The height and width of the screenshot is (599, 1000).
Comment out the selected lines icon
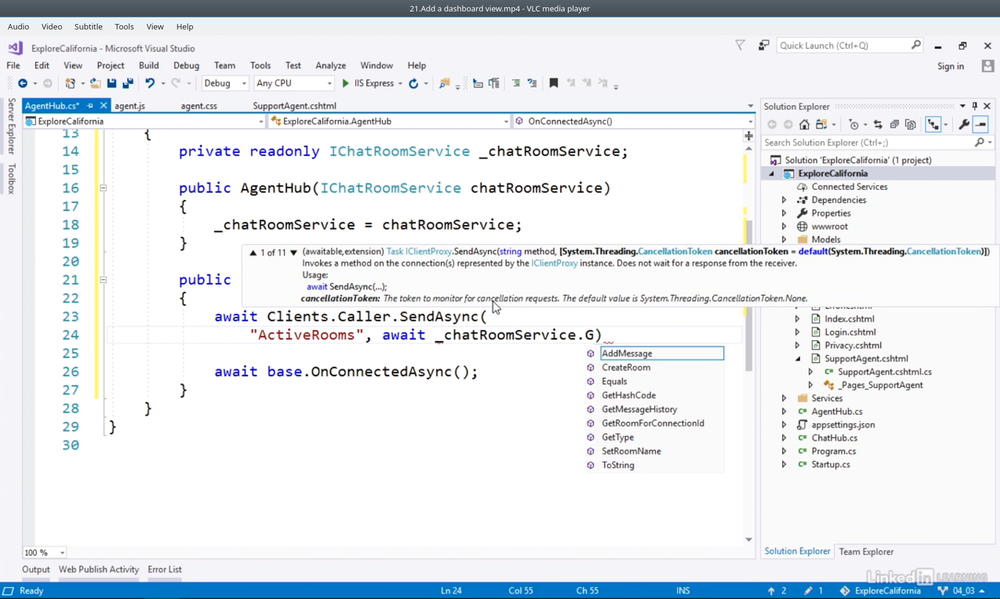pyautogui.click(x=516, y=84)
